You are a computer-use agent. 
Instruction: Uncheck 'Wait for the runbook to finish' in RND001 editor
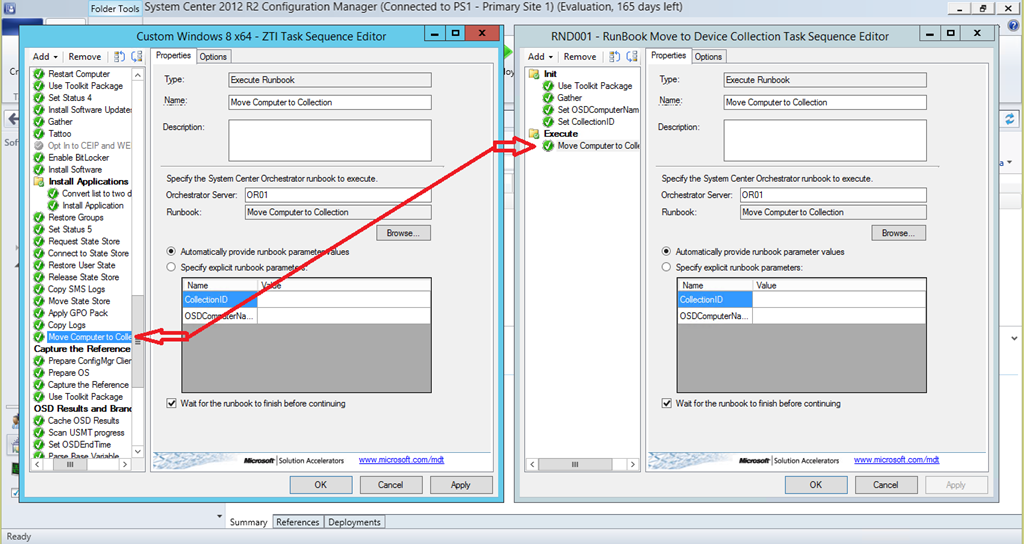click(667, 404)
